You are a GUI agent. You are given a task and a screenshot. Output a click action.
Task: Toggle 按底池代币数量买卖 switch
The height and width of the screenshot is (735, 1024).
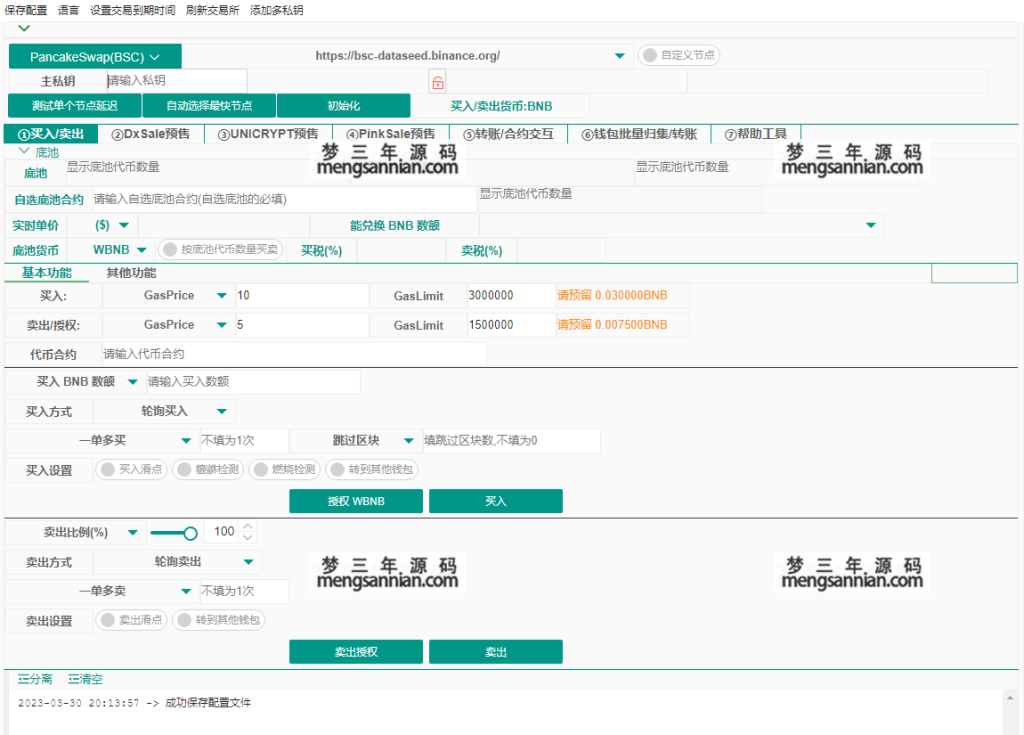point(221,250)
